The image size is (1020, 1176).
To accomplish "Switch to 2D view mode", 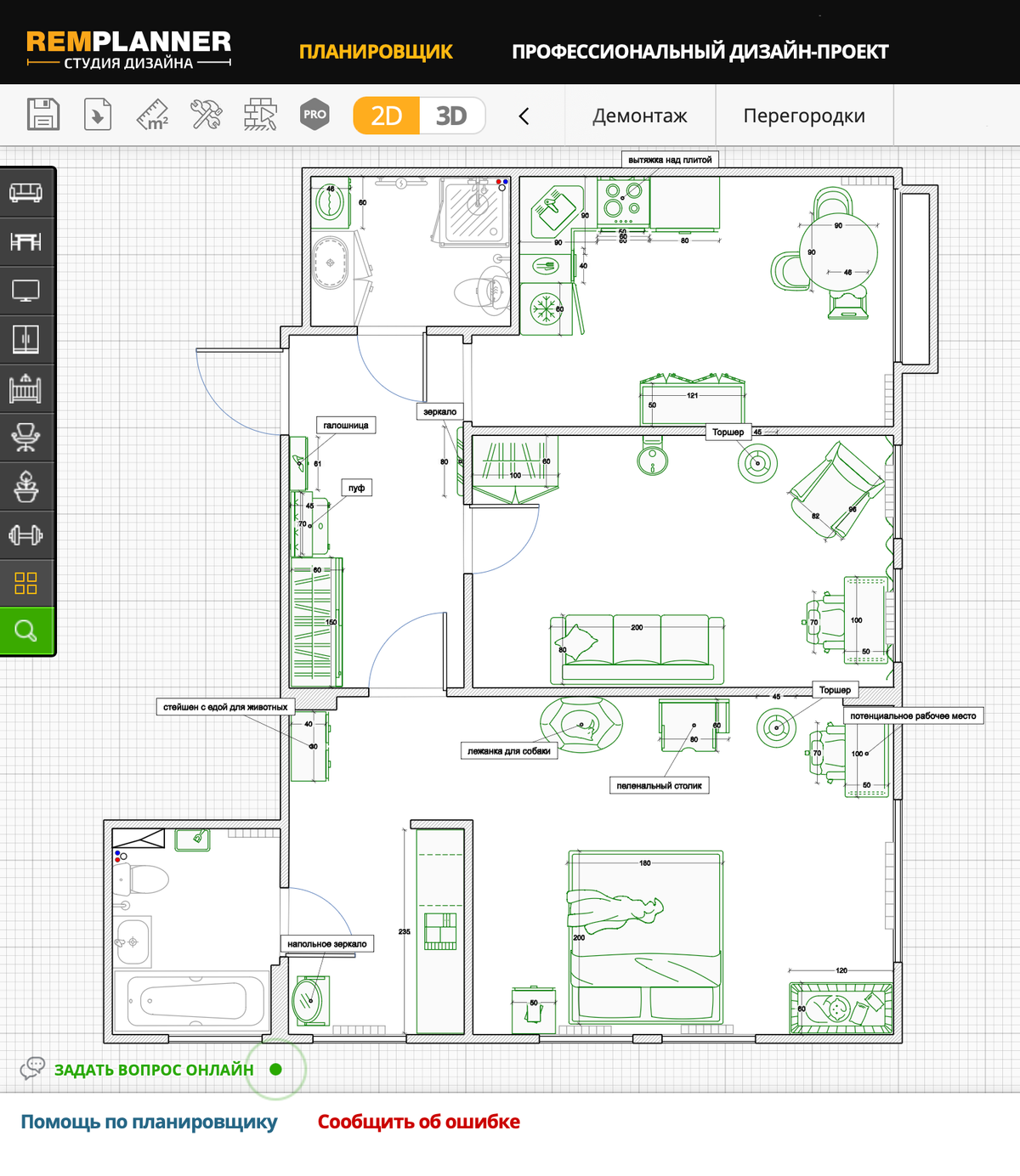I will coord(387,116).
